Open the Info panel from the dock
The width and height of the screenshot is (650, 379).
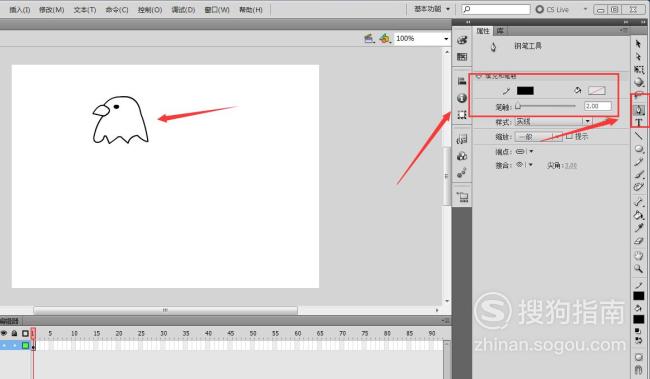462,98
